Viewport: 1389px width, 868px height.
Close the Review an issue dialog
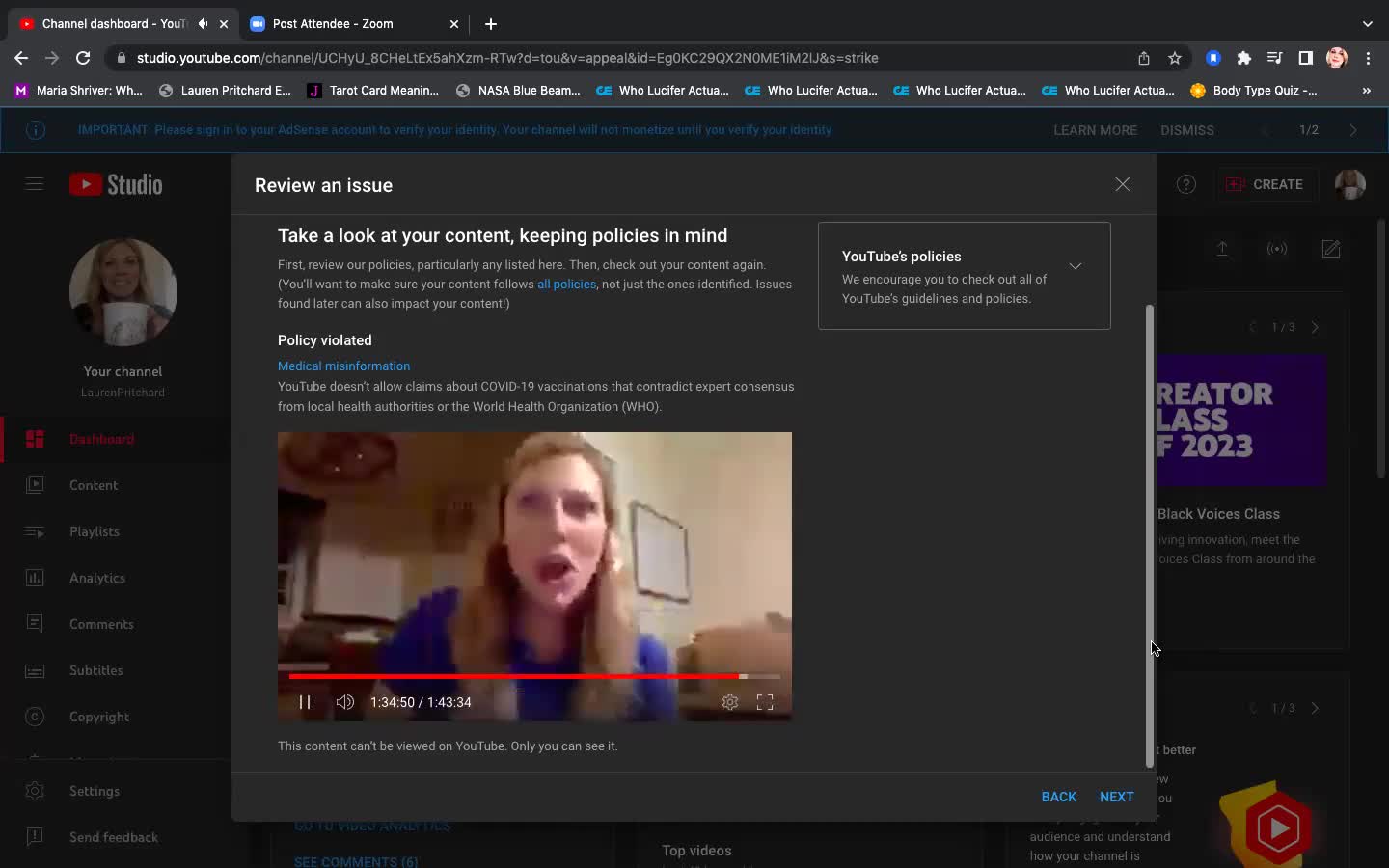click(1123, 184)
